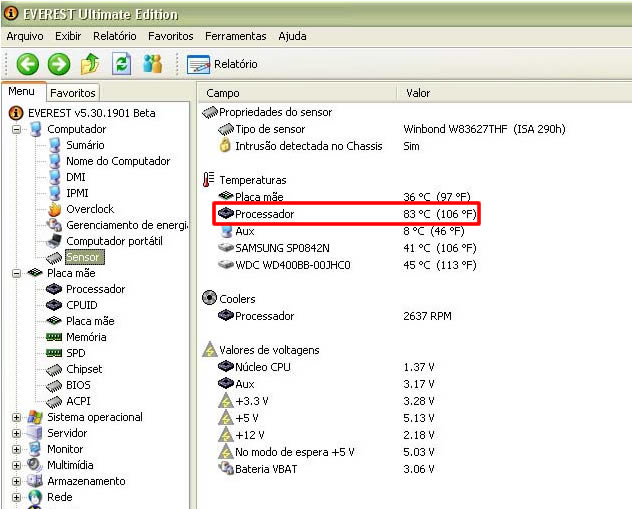Open the Ajuda menu
This screenshot has width=632, height=509.
click(292, 36)
